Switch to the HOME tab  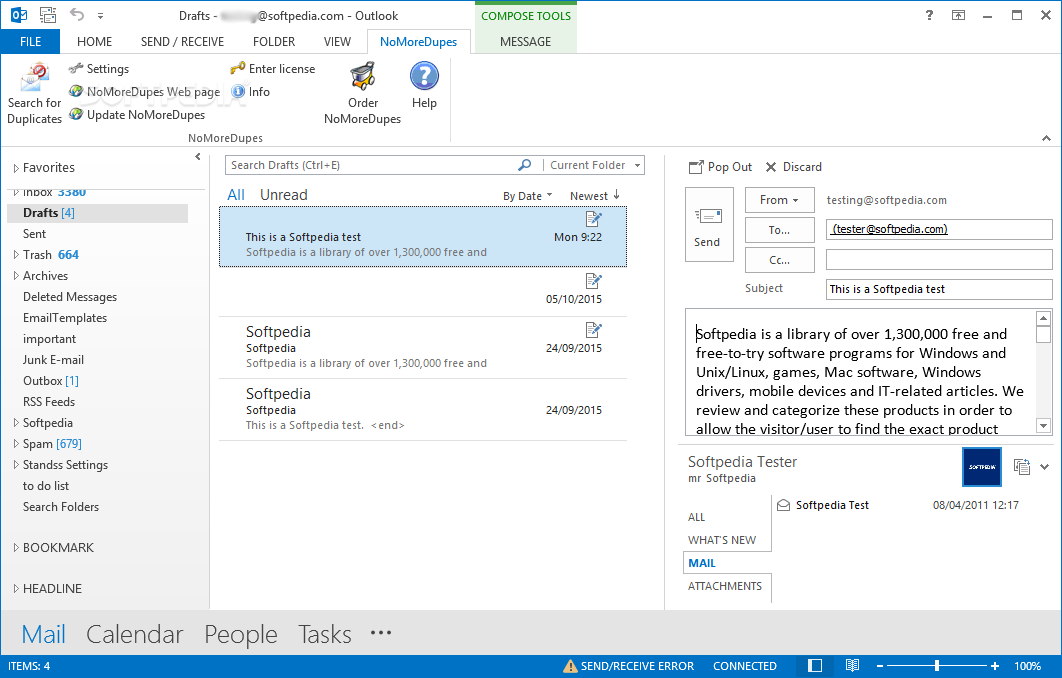pos(94,41)
